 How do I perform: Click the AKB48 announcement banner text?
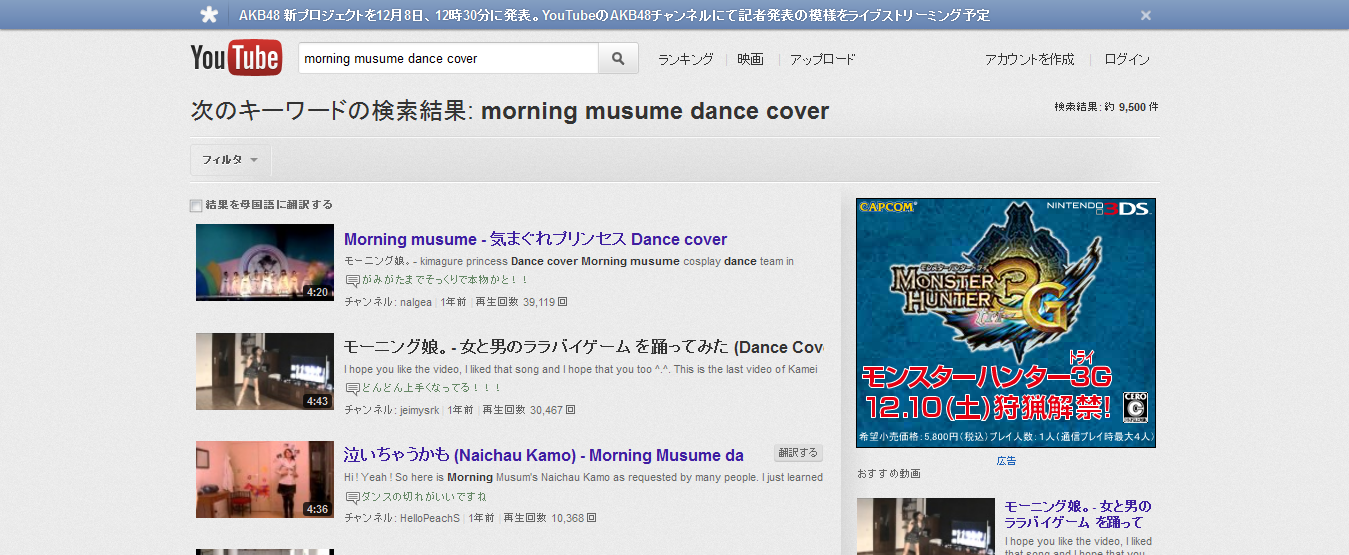pos(614,15)
